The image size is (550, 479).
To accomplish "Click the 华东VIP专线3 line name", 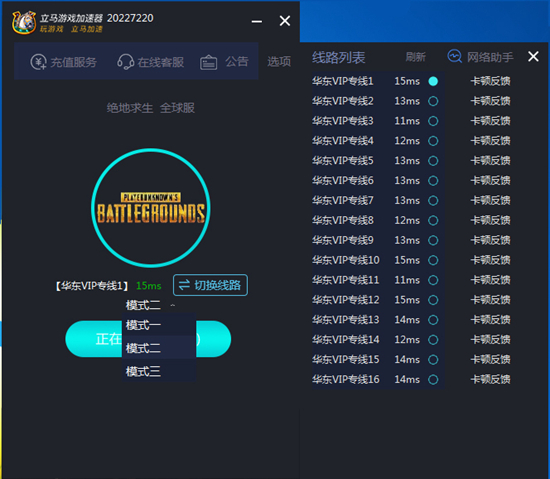I will click(343, 121).
